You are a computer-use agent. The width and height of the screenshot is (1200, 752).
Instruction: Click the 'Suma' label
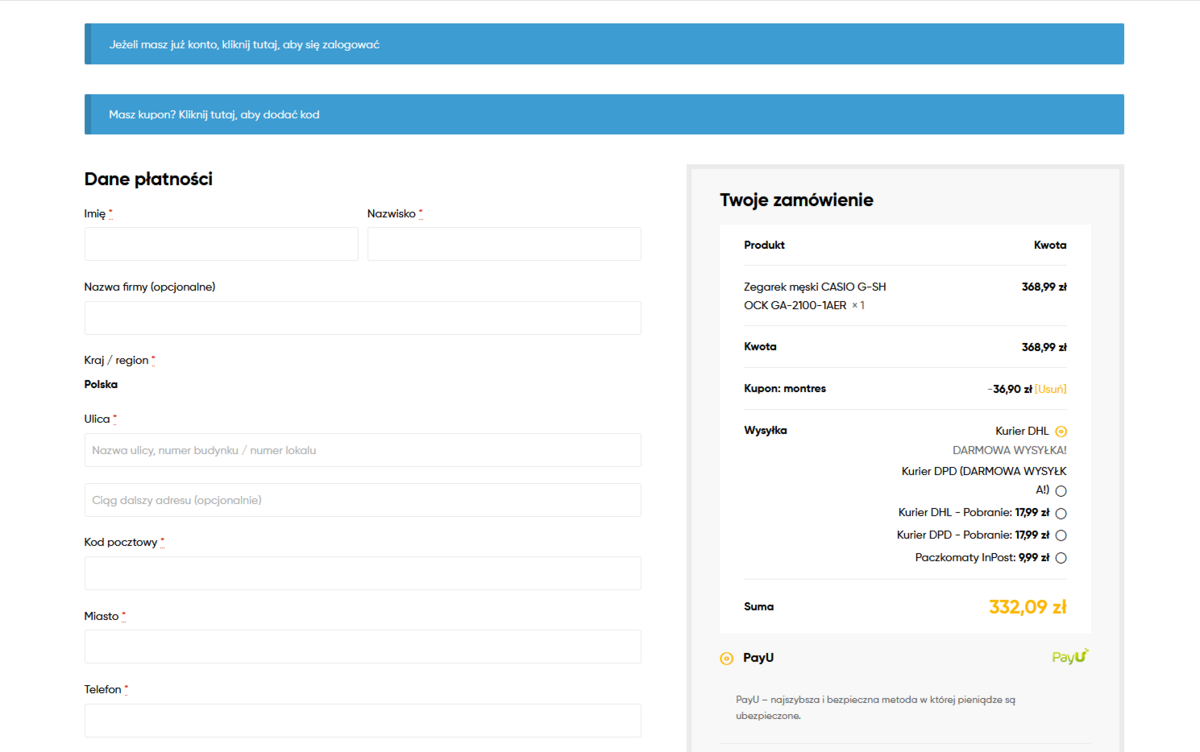(x=759, y=606)
